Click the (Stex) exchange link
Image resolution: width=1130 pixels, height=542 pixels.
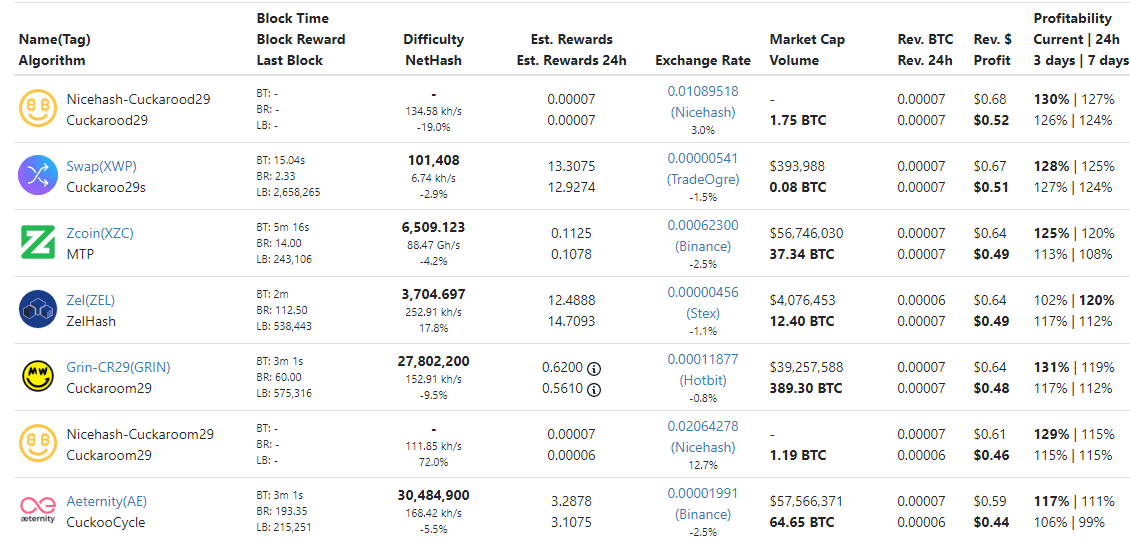[x=703, y=313]
